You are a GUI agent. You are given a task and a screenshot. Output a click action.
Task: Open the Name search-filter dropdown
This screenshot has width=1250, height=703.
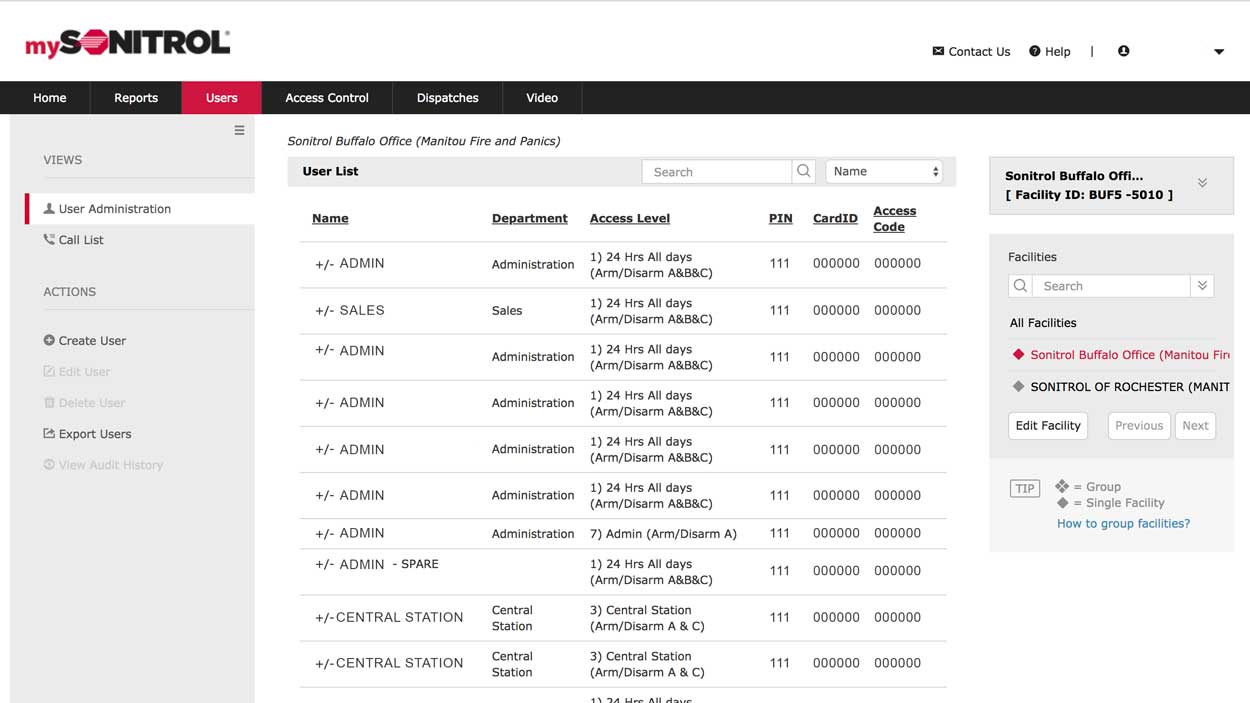[884, 171]
